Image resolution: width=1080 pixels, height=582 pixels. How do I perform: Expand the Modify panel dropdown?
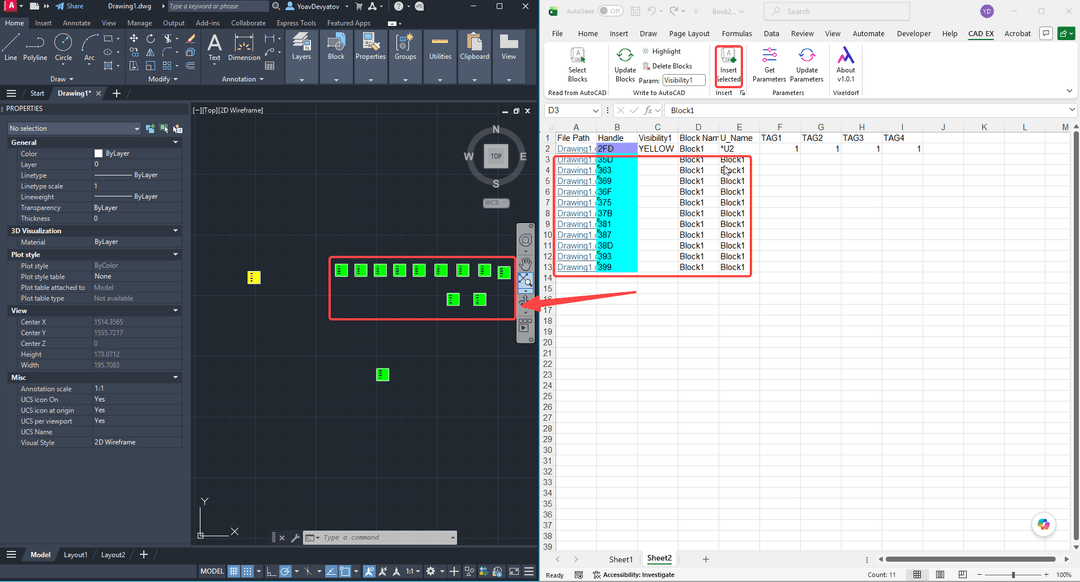[x=163, y=79]
